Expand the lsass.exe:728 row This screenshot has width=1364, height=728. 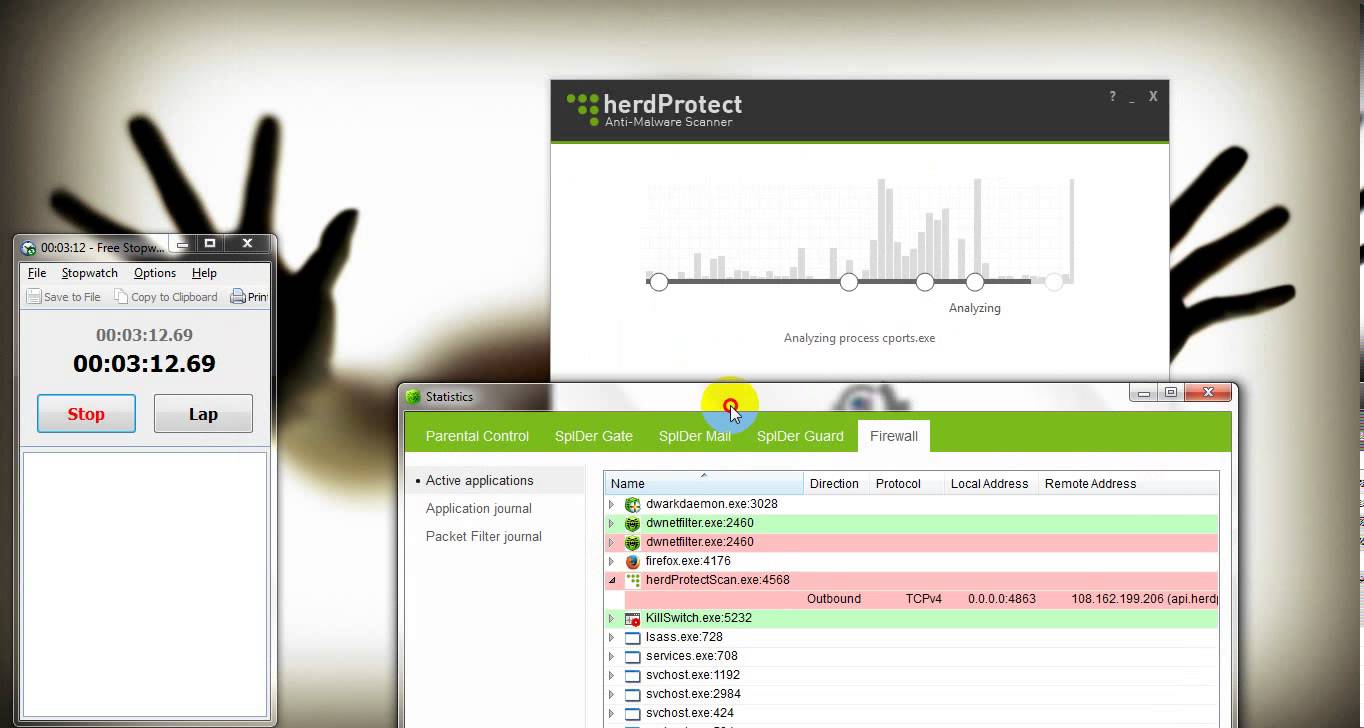point(611,637)
